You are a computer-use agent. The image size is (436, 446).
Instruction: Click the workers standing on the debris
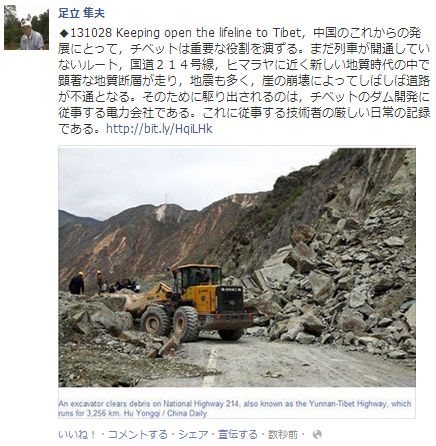pos(104,283)
